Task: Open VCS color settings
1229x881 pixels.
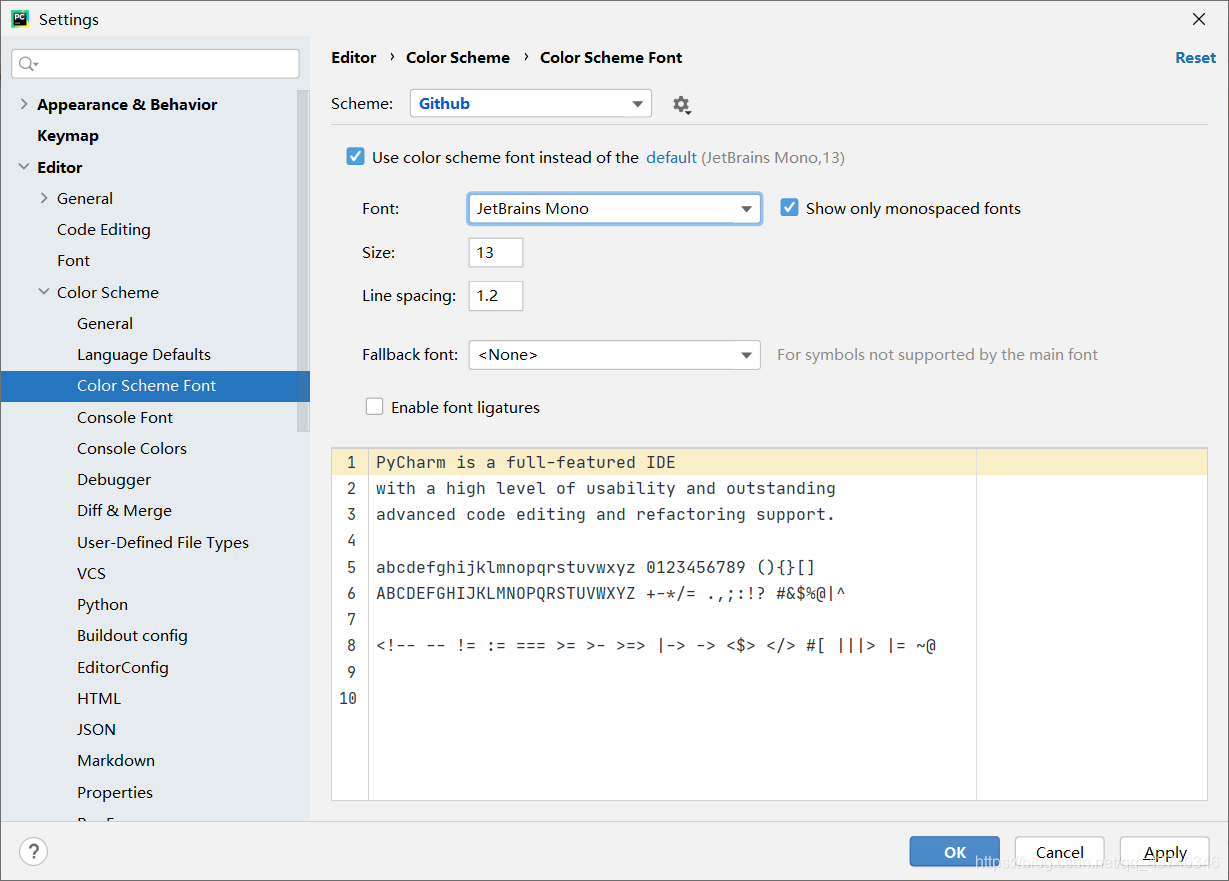Action: [91, 573]
